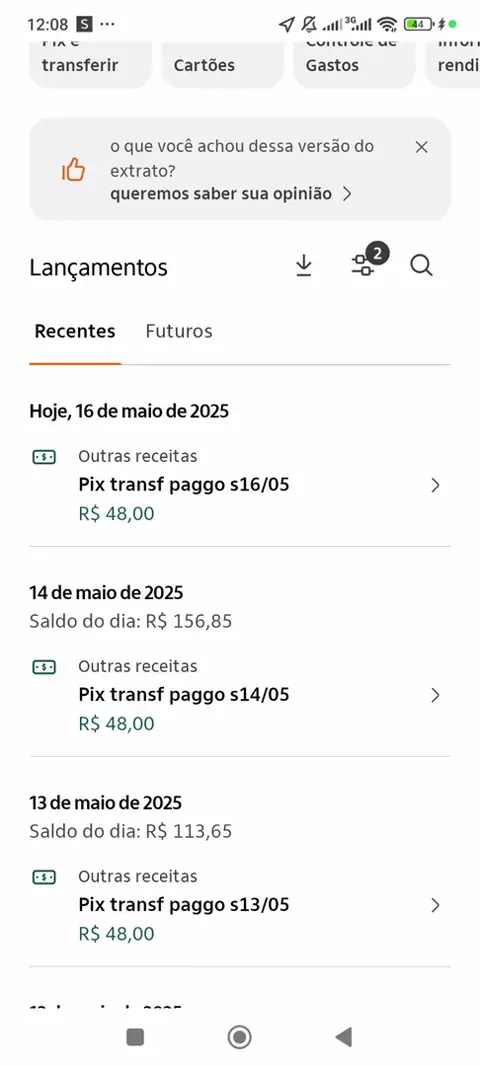
Task: Dismiss the feedback banner with X
Action: pos(422,147)
